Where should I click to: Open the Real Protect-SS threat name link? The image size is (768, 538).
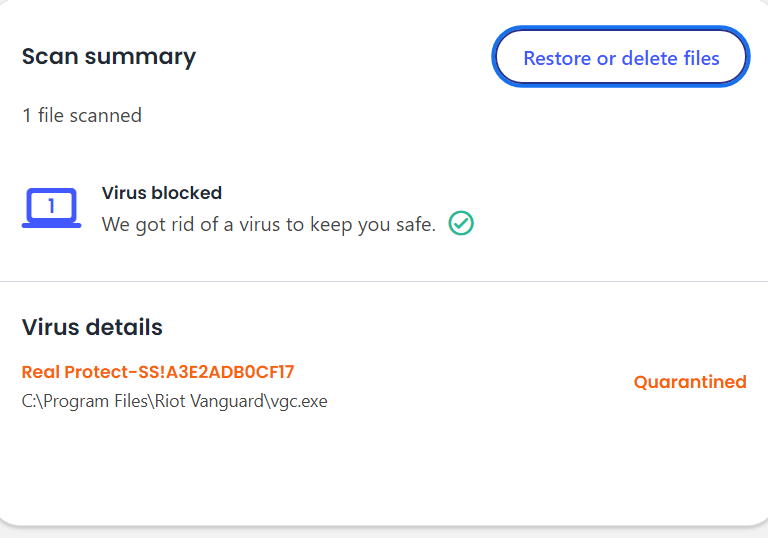click(158, 372)
